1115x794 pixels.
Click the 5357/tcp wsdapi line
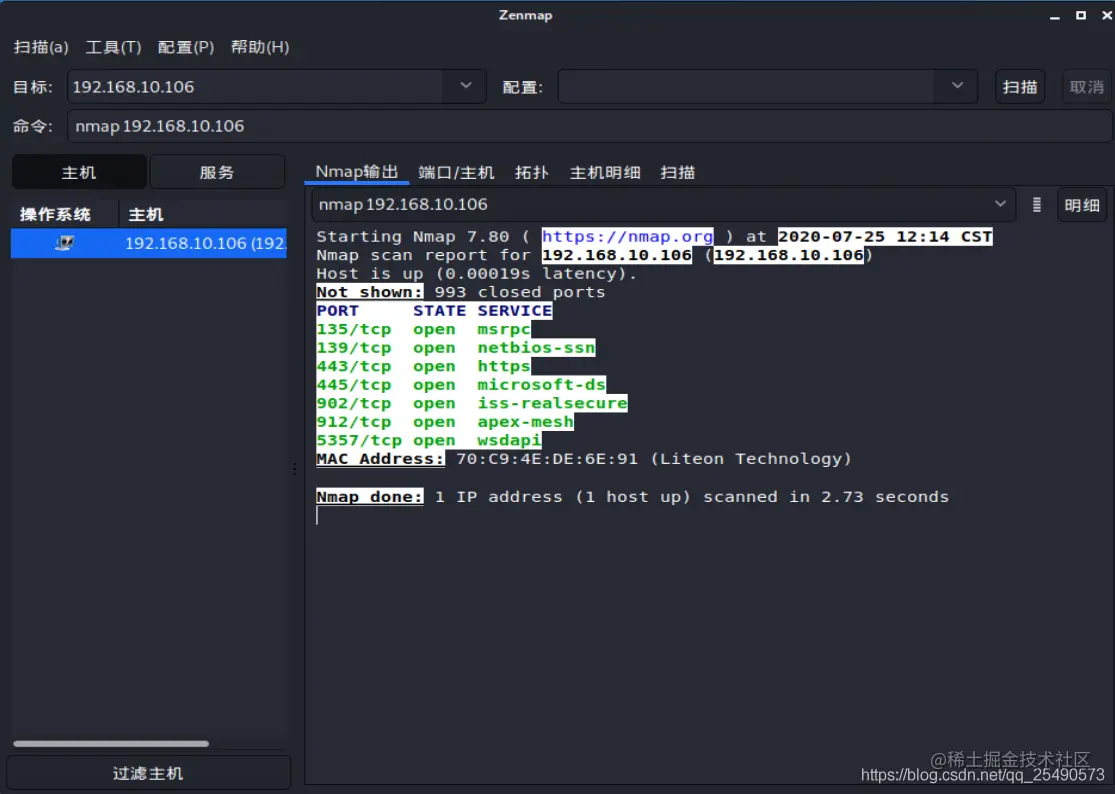pos(429,440)
